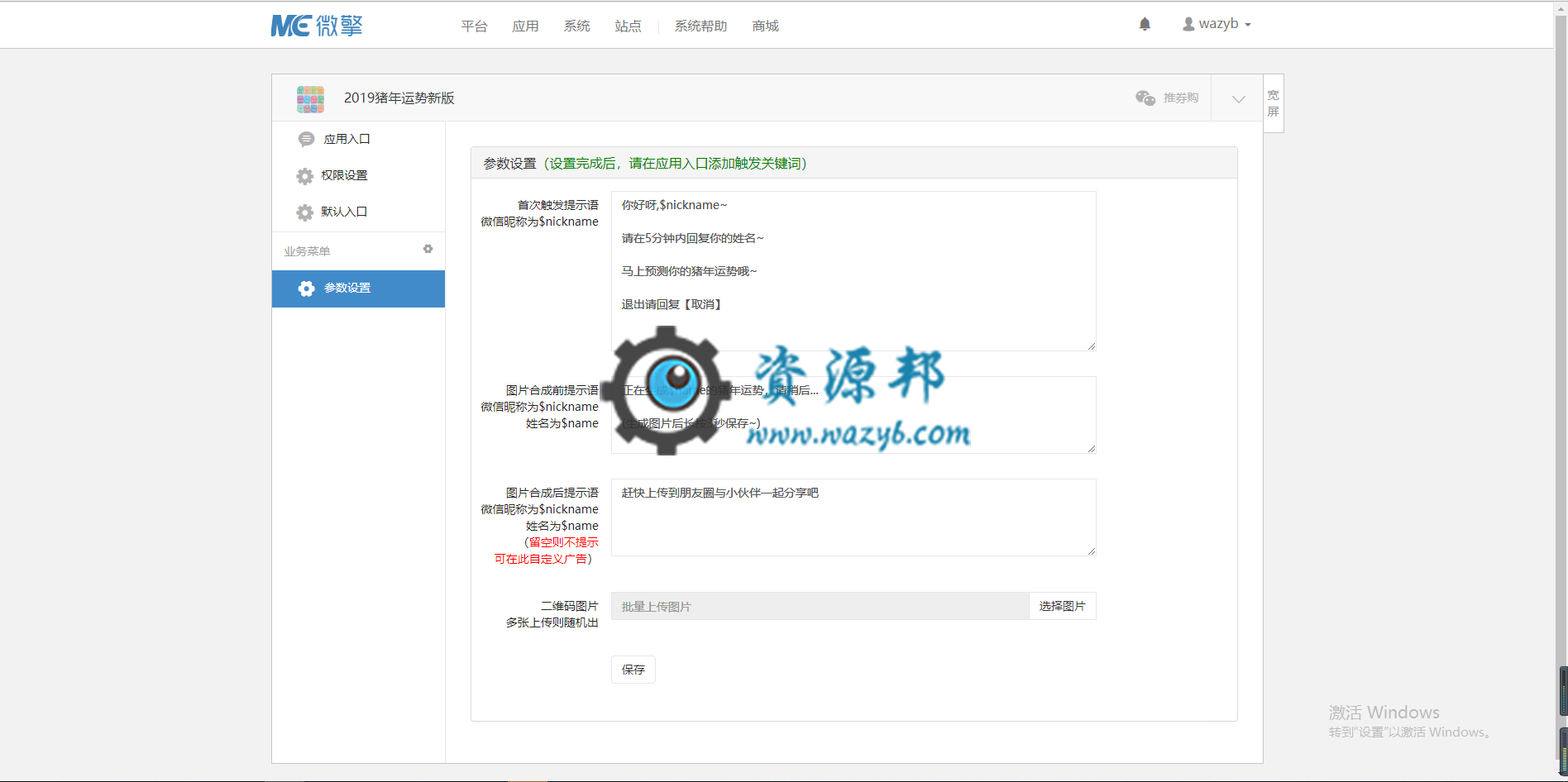Click the 2019猪年运势新版 app thumbnail icon
1568x782 pixels.
point(310,99)
